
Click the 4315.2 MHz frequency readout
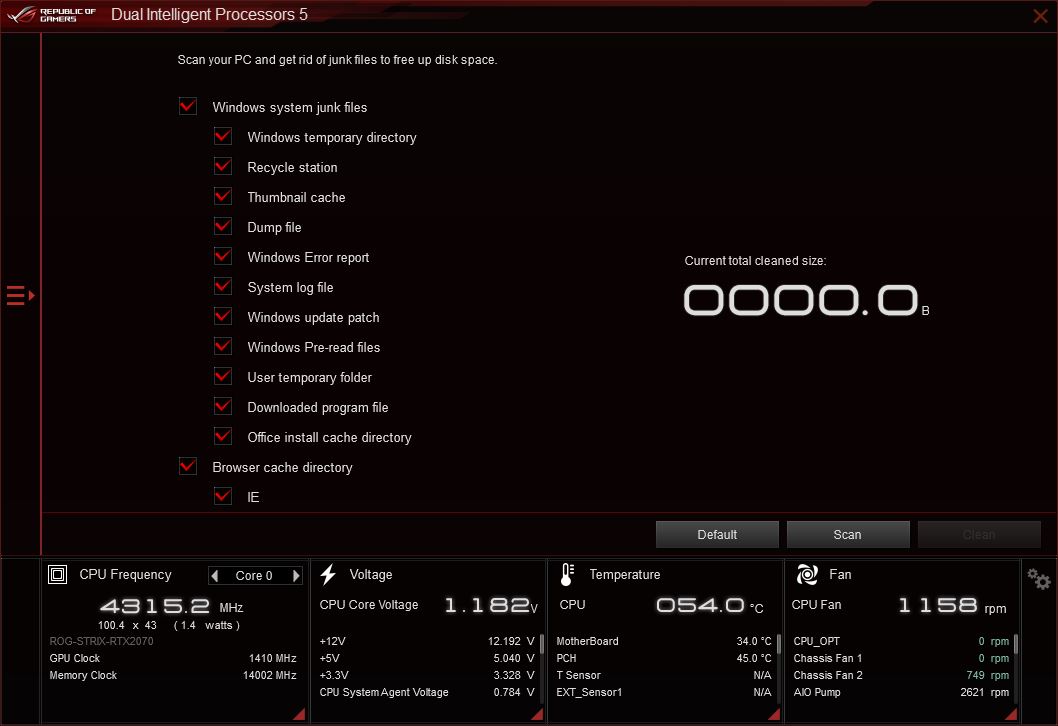[171, 607]
